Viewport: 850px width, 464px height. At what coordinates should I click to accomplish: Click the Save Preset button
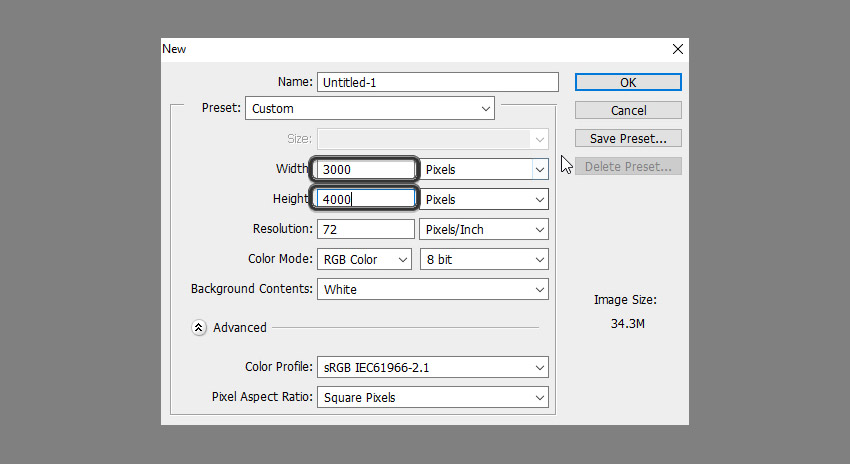tap(628, 138)
